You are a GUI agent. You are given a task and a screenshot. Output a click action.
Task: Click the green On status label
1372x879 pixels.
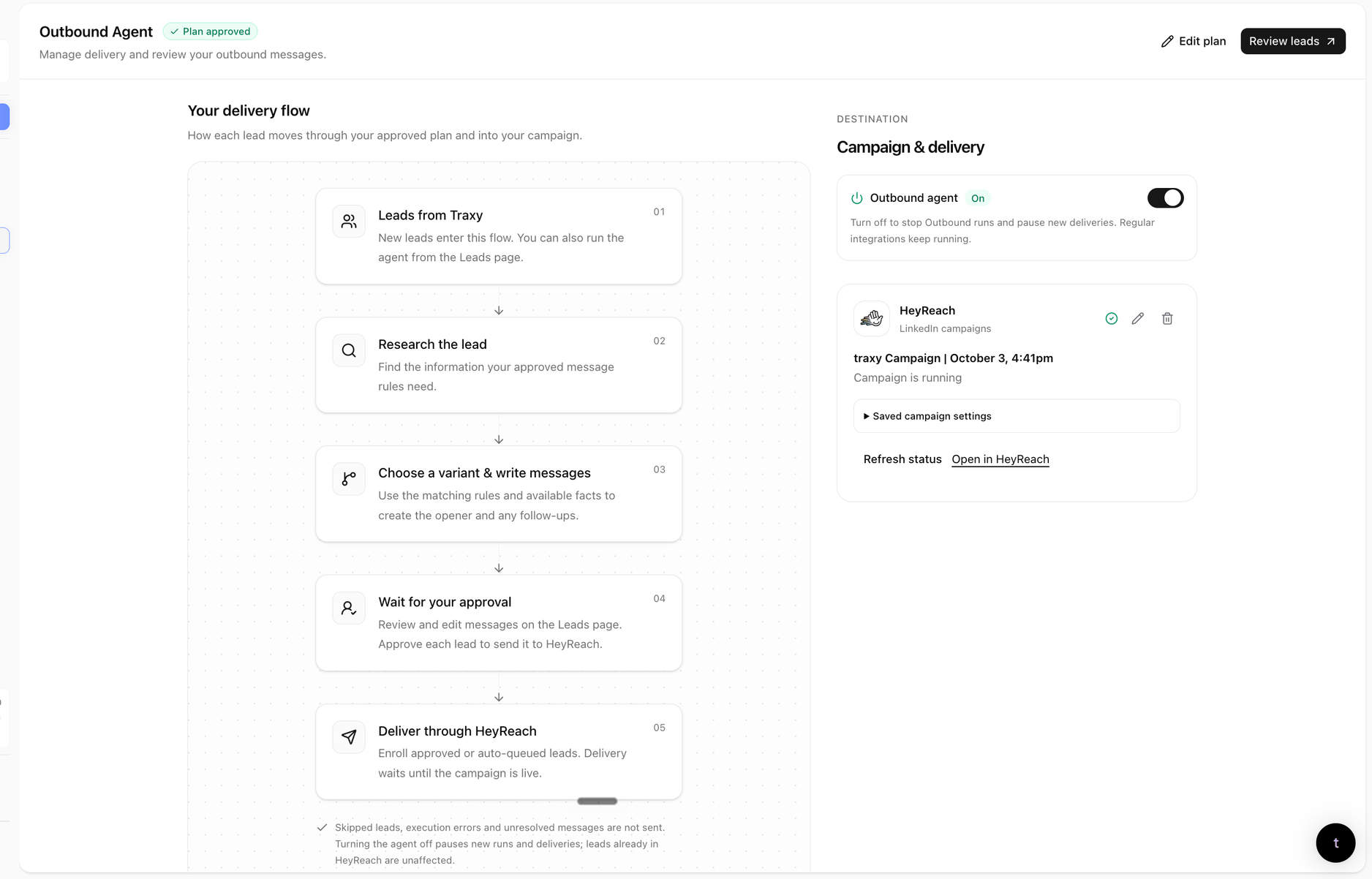978,198
